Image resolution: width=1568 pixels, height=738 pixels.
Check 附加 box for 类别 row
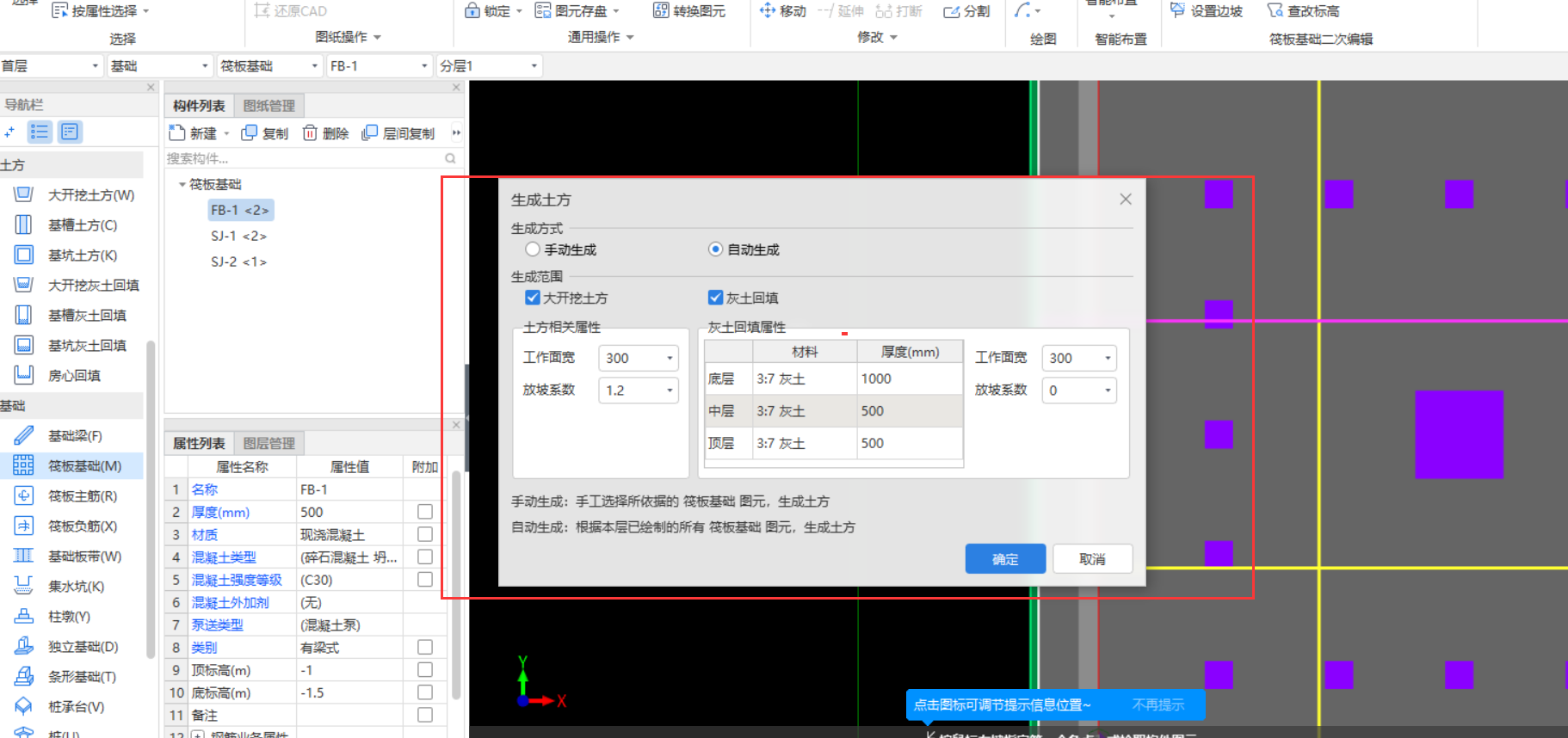click(x=425, y=647)
